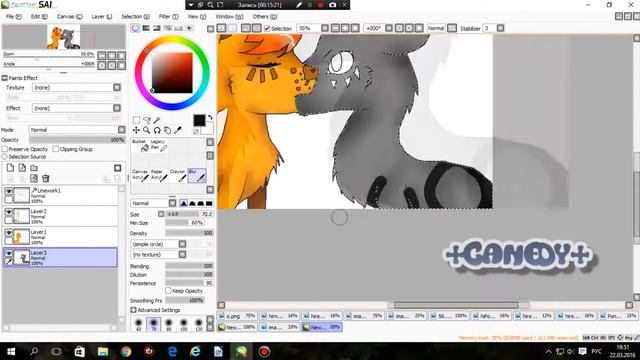Select the flat square brush edge shape
The width and height of the screenshot is (640, 360).
[209, 203]
